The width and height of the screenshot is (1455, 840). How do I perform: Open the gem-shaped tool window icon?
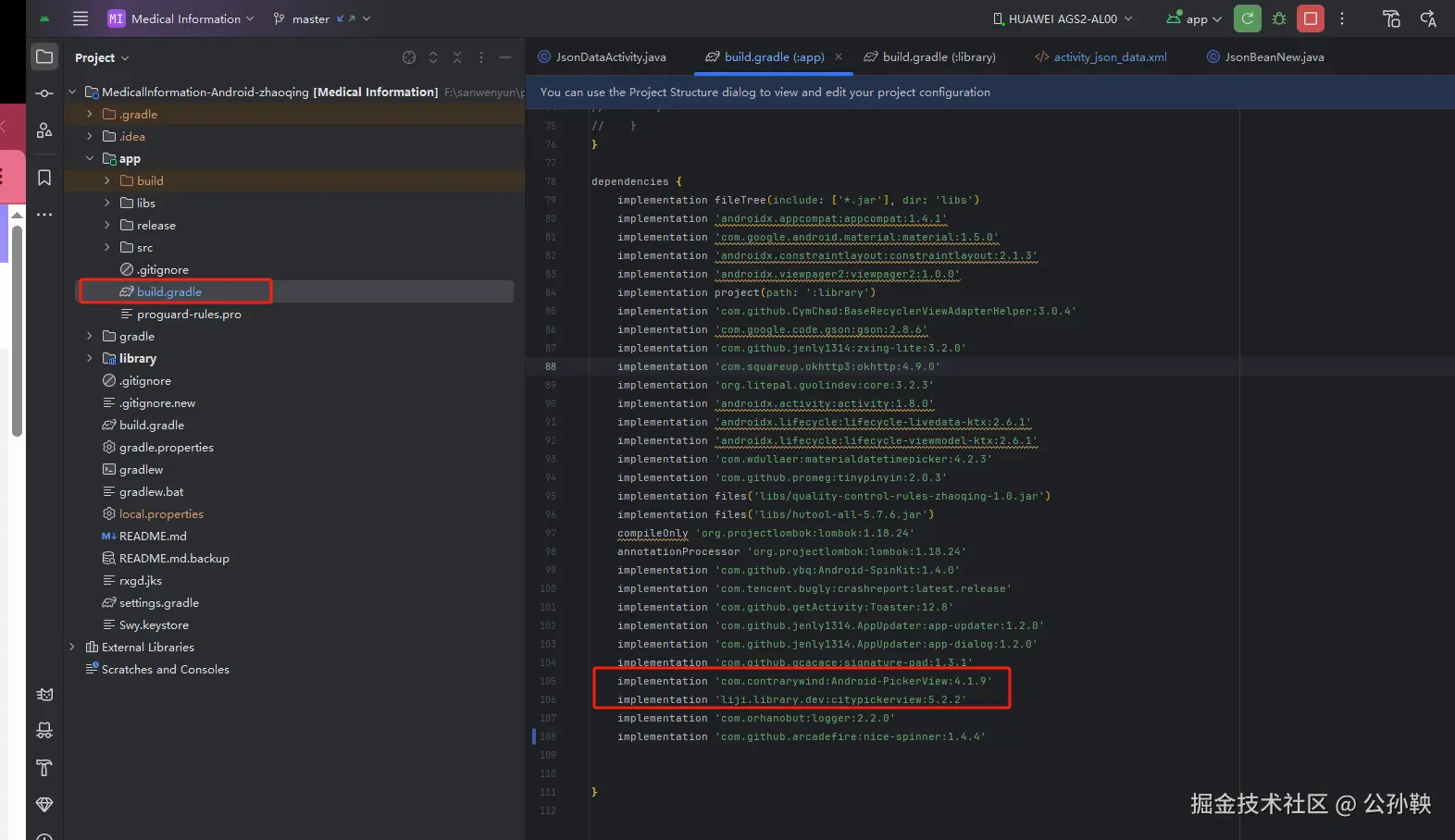(x=44, y=805)
